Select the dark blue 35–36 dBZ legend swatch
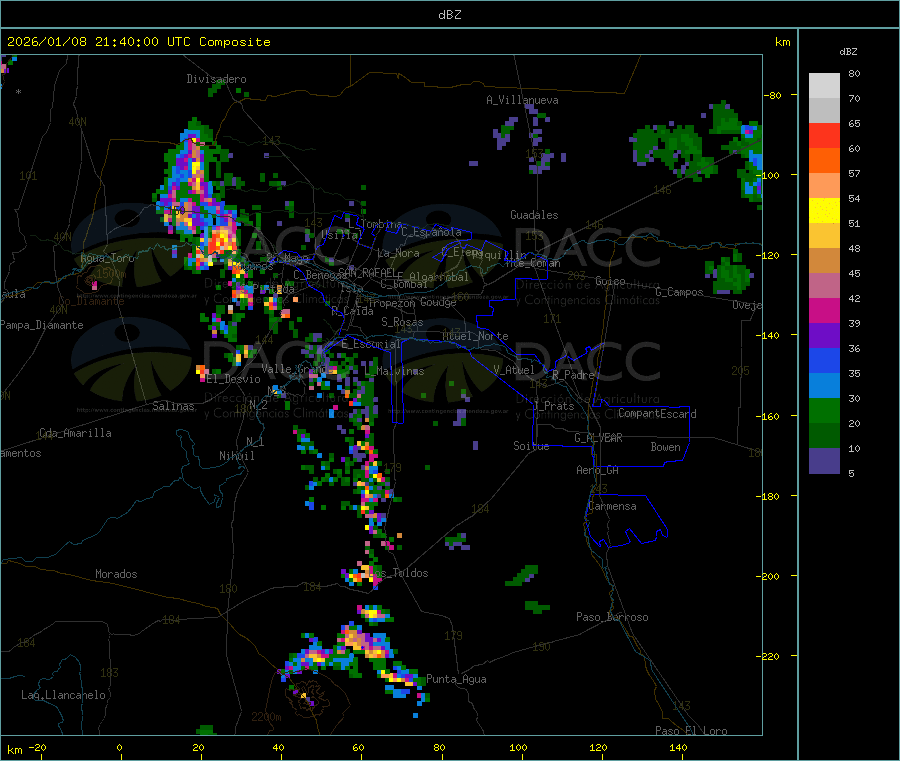 [824, 360]
